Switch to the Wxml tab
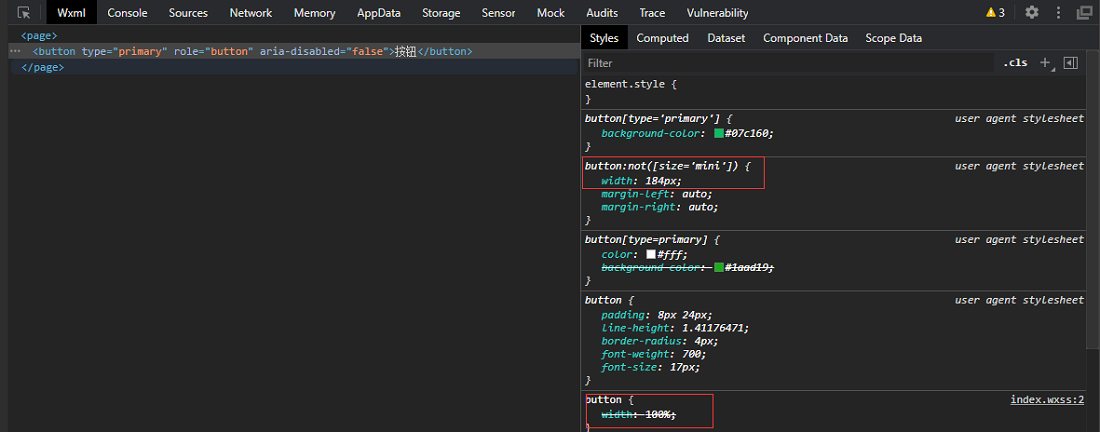 click(72, 13)
